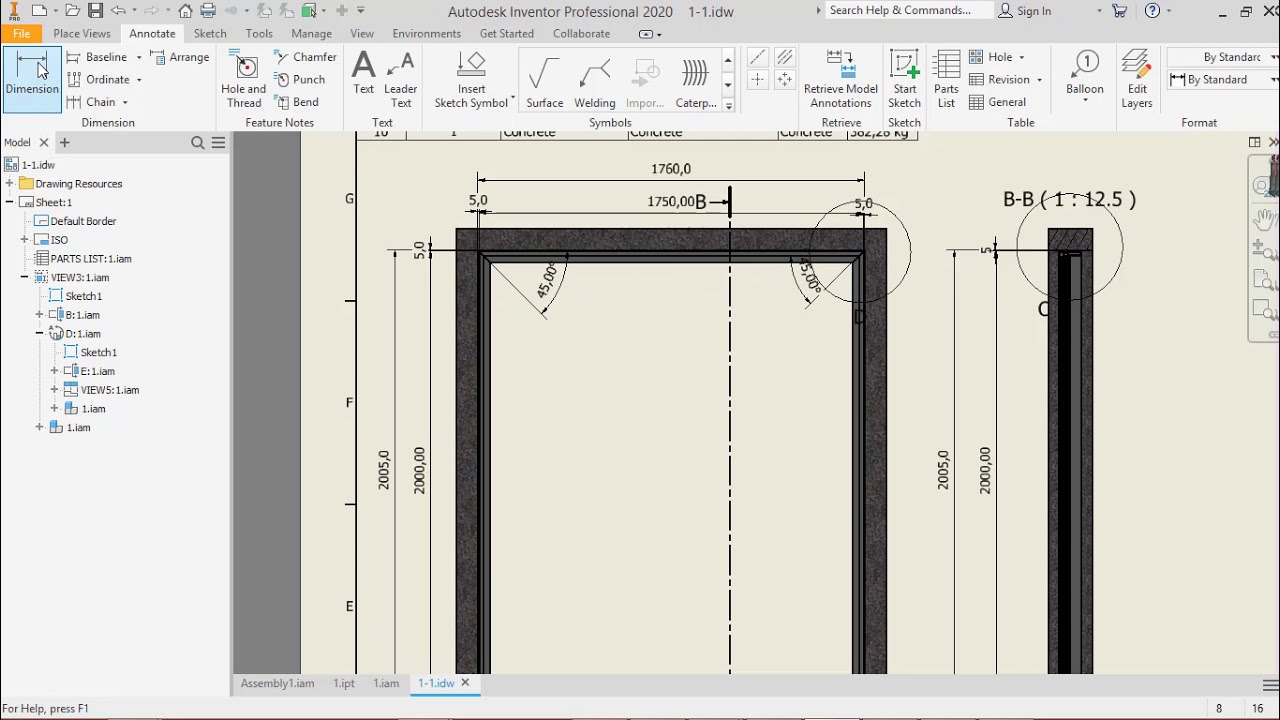This screenshot has height=720, width=1280.
Task: Open the Baseline dropdown arrow
Action: (138, 58)
